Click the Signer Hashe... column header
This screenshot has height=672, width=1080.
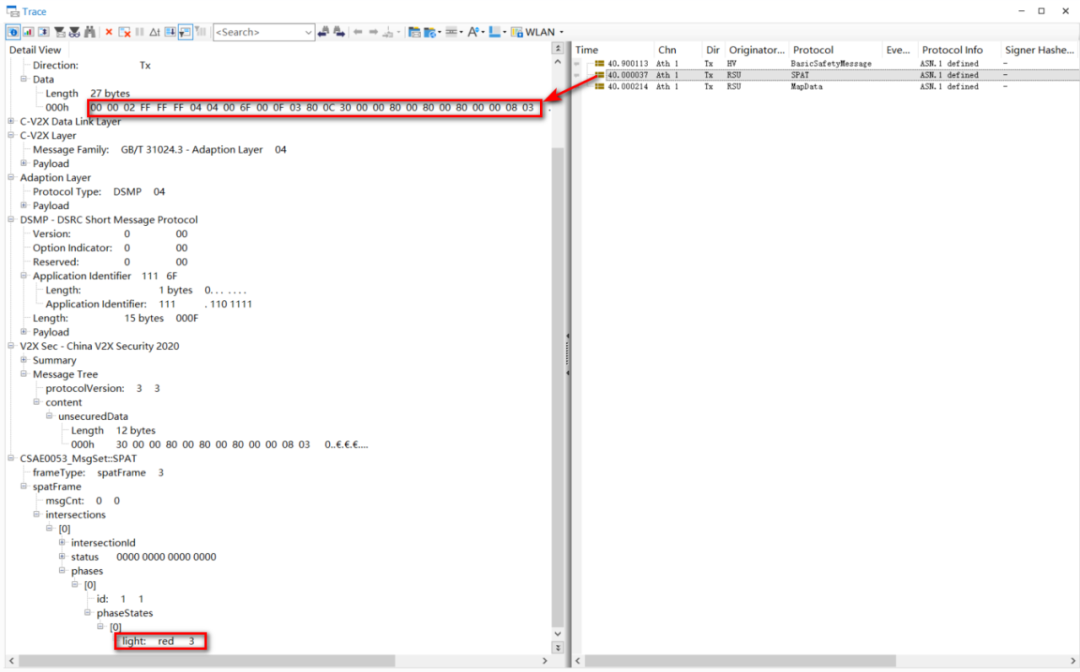click(1039, 50)
